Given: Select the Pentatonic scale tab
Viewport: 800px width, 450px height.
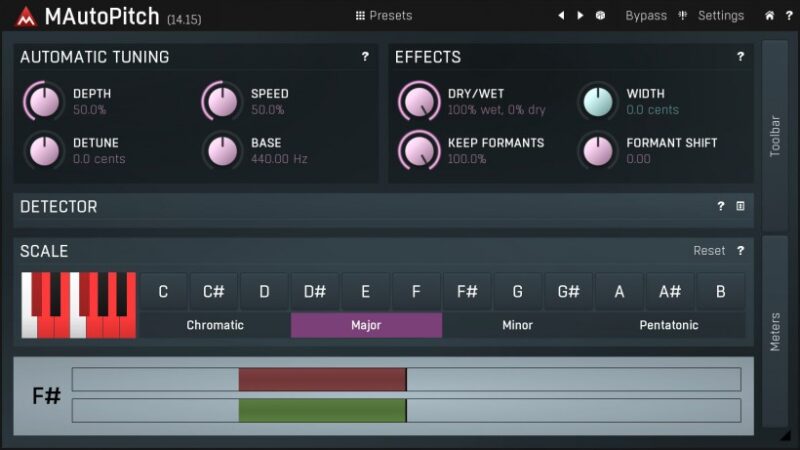Looking at the screenshot, I should click(x=668, y=325).
